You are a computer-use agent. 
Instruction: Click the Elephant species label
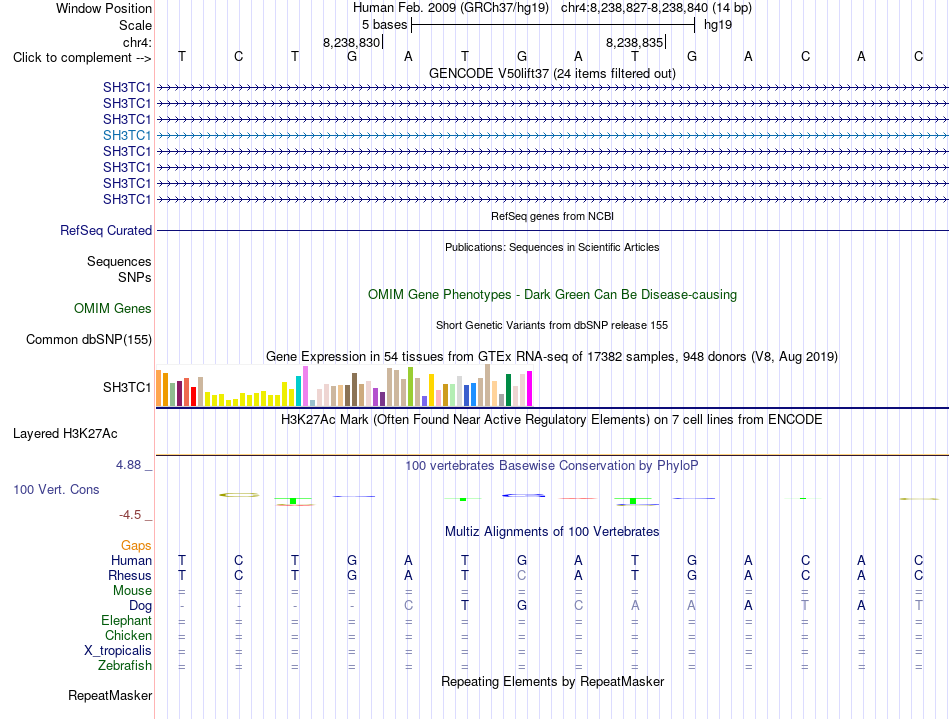[x=126, y=620]
